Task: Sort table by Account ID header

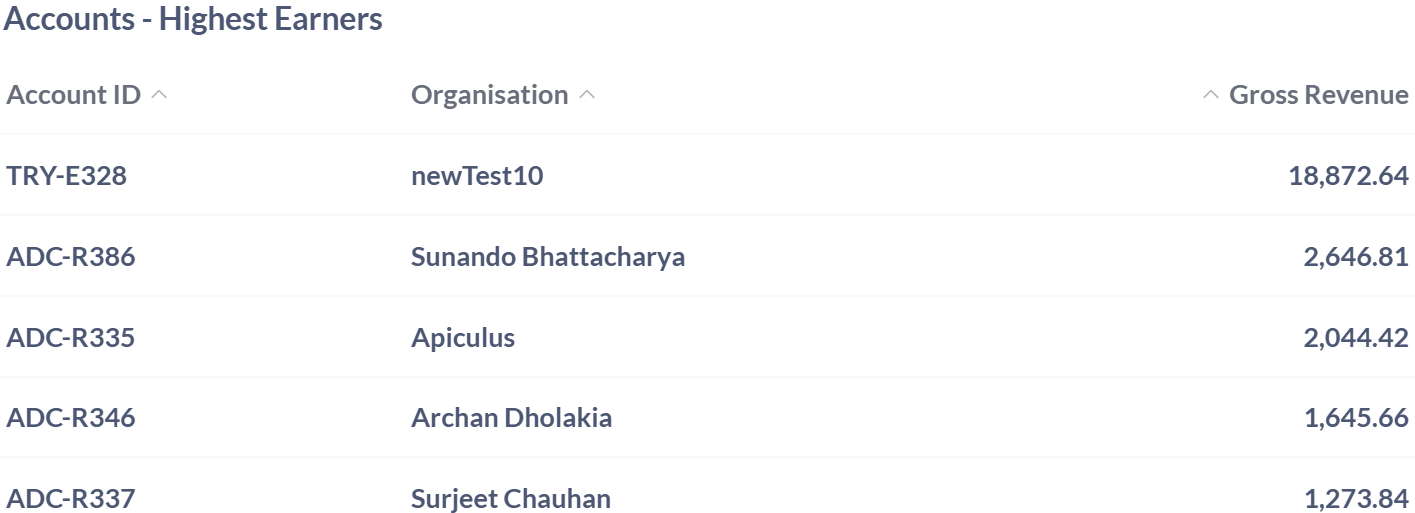Action: [73, 95]
